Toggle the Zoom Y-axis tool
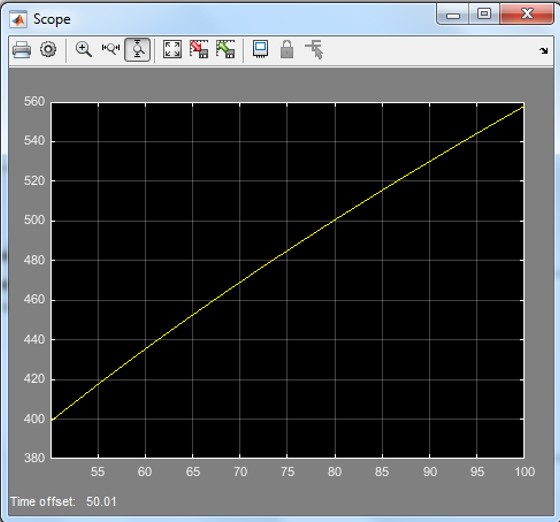The image size is (560, 522). pos(137,50)
